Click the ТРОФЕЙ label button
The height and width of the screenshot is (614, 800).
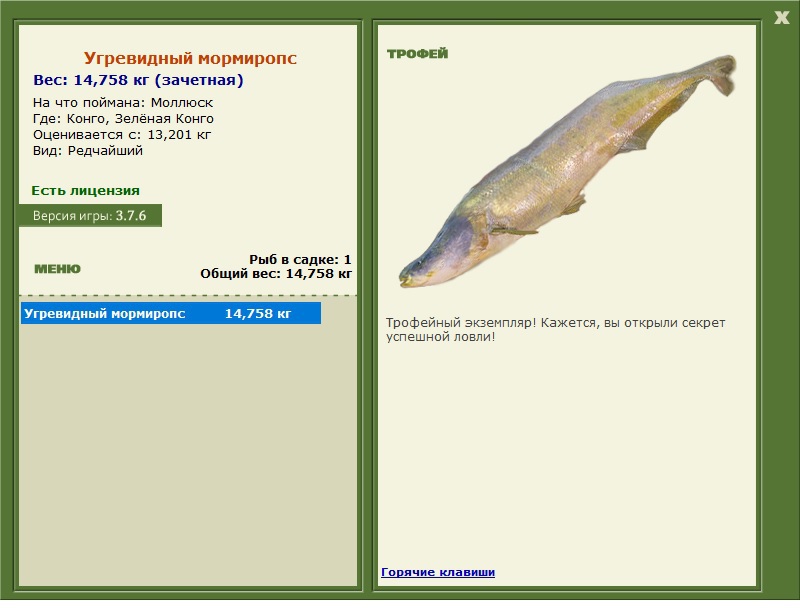click(x=417, y=54)
